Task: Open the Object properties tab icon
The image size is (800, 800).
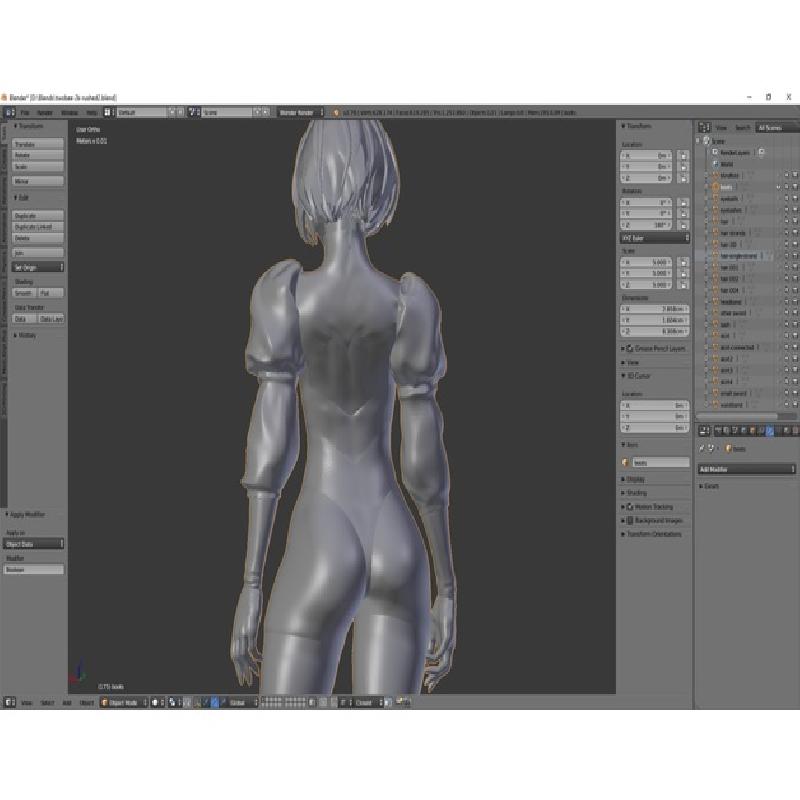Action: (753, 431)
